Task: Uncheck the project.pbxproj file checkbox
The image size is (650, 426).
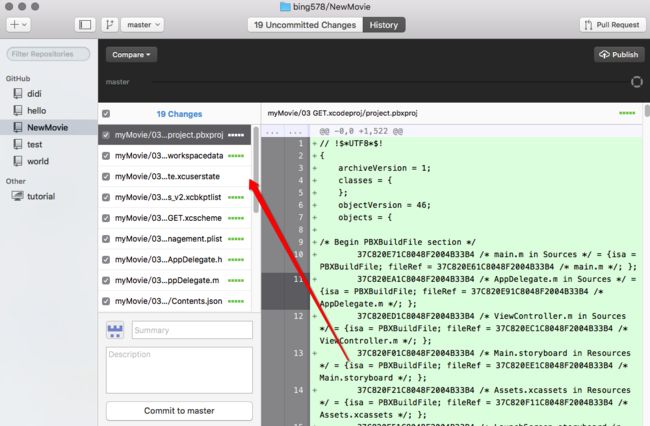Action: [106, 135]
